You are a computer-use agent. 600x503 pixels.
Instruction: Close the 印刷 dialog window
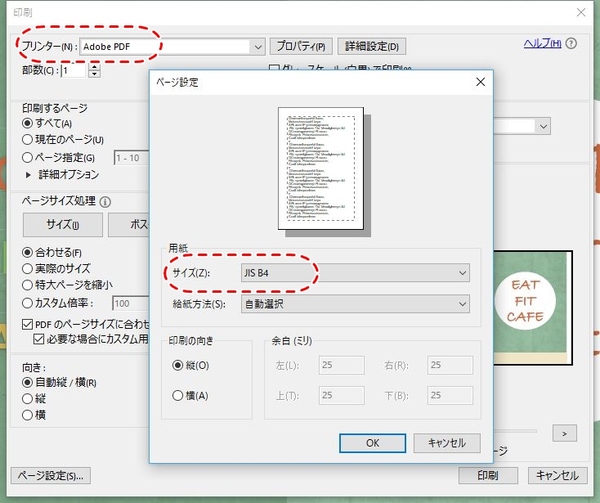[x=581, y=12]
